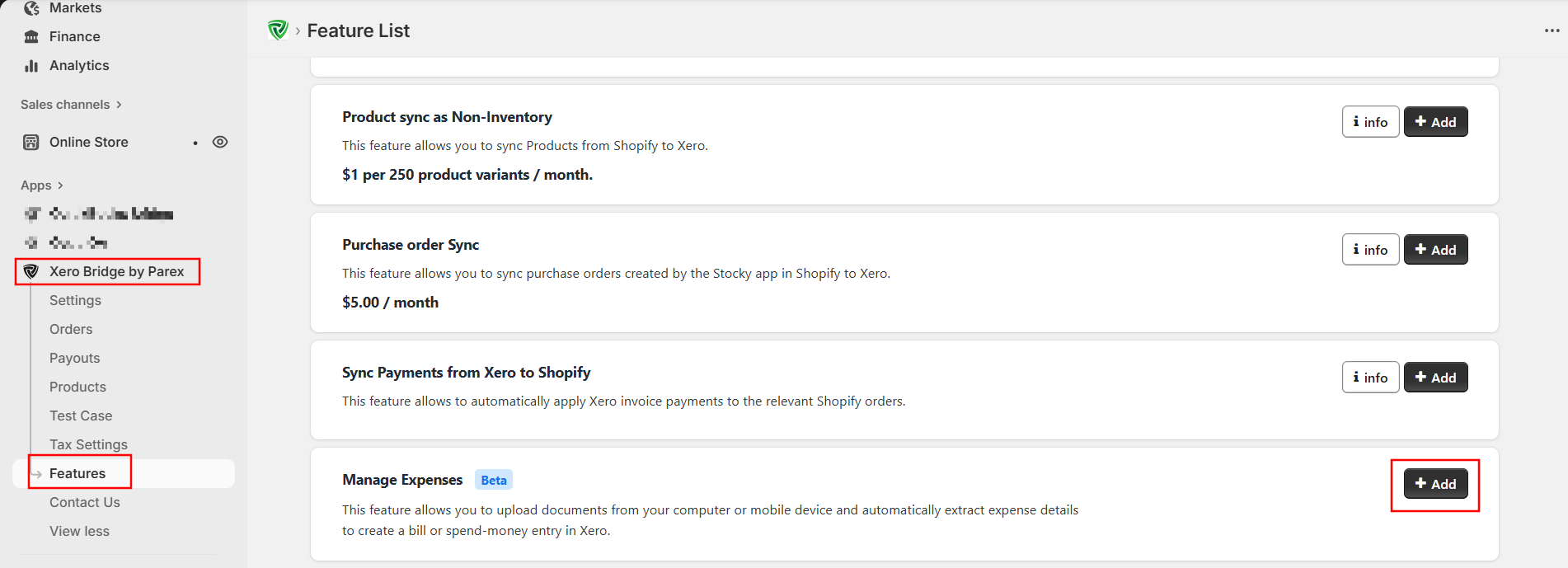Viewport: 1568px width, 568px height.
Task: Collapse app menu with View less
Action: (x=79, y=531)
